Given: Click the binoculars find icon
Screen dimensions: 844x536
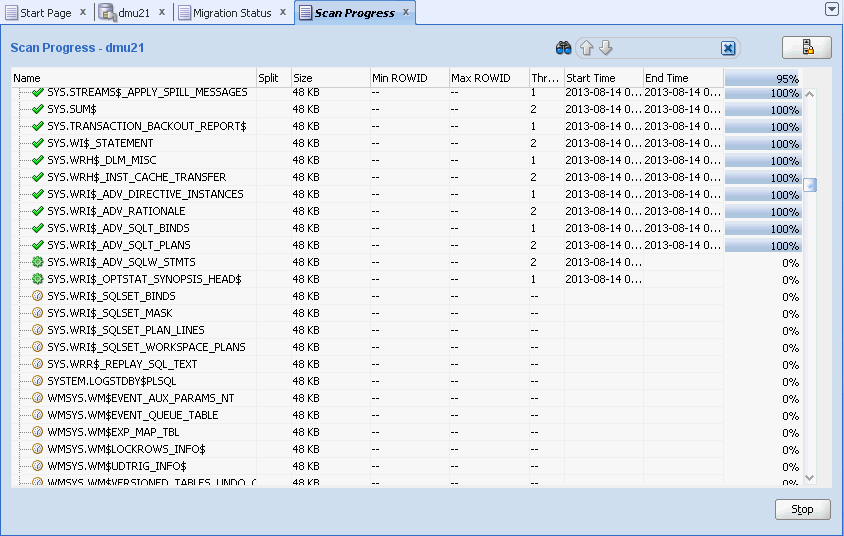Looking at the screenshot, I should [x=563, y=48].
